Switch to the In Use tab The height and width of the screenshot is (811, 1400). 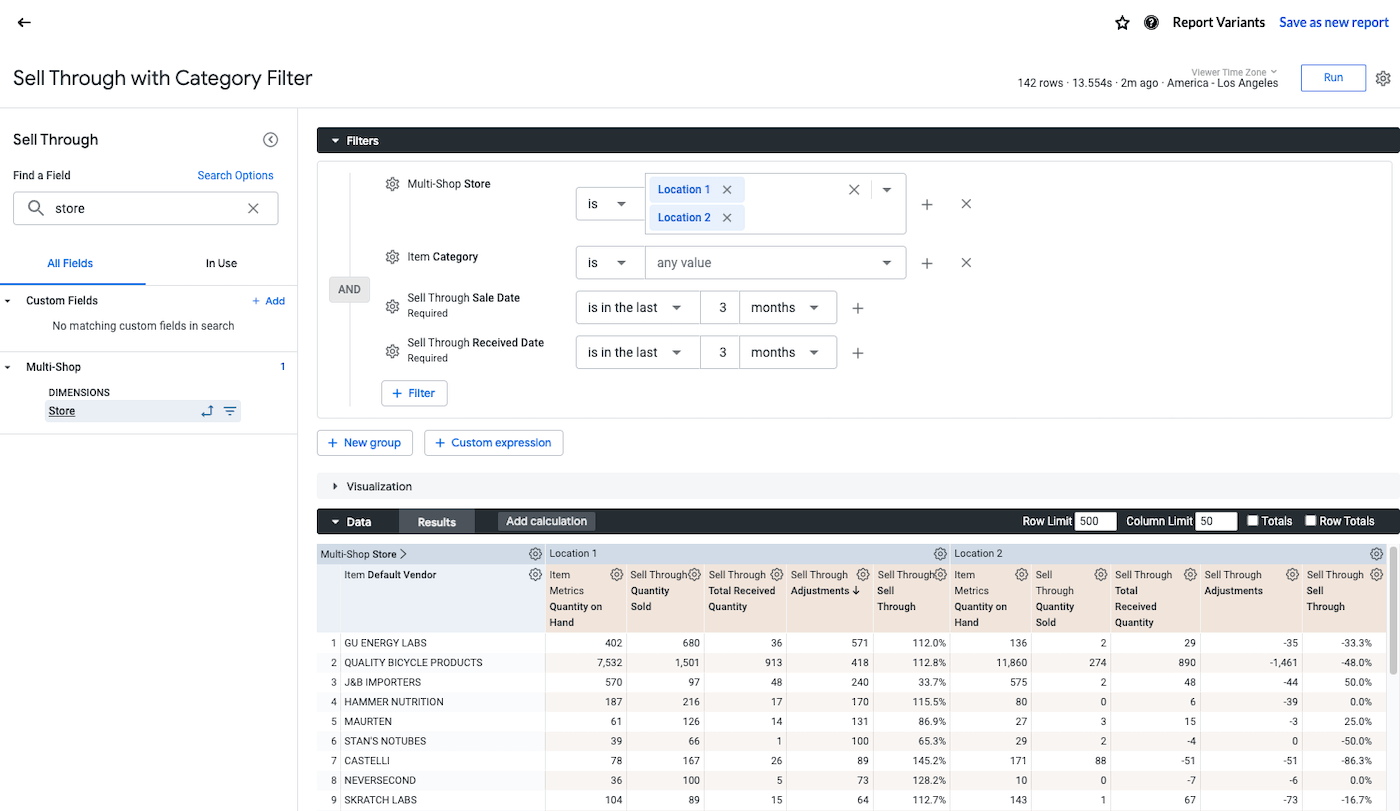point(221,263)
